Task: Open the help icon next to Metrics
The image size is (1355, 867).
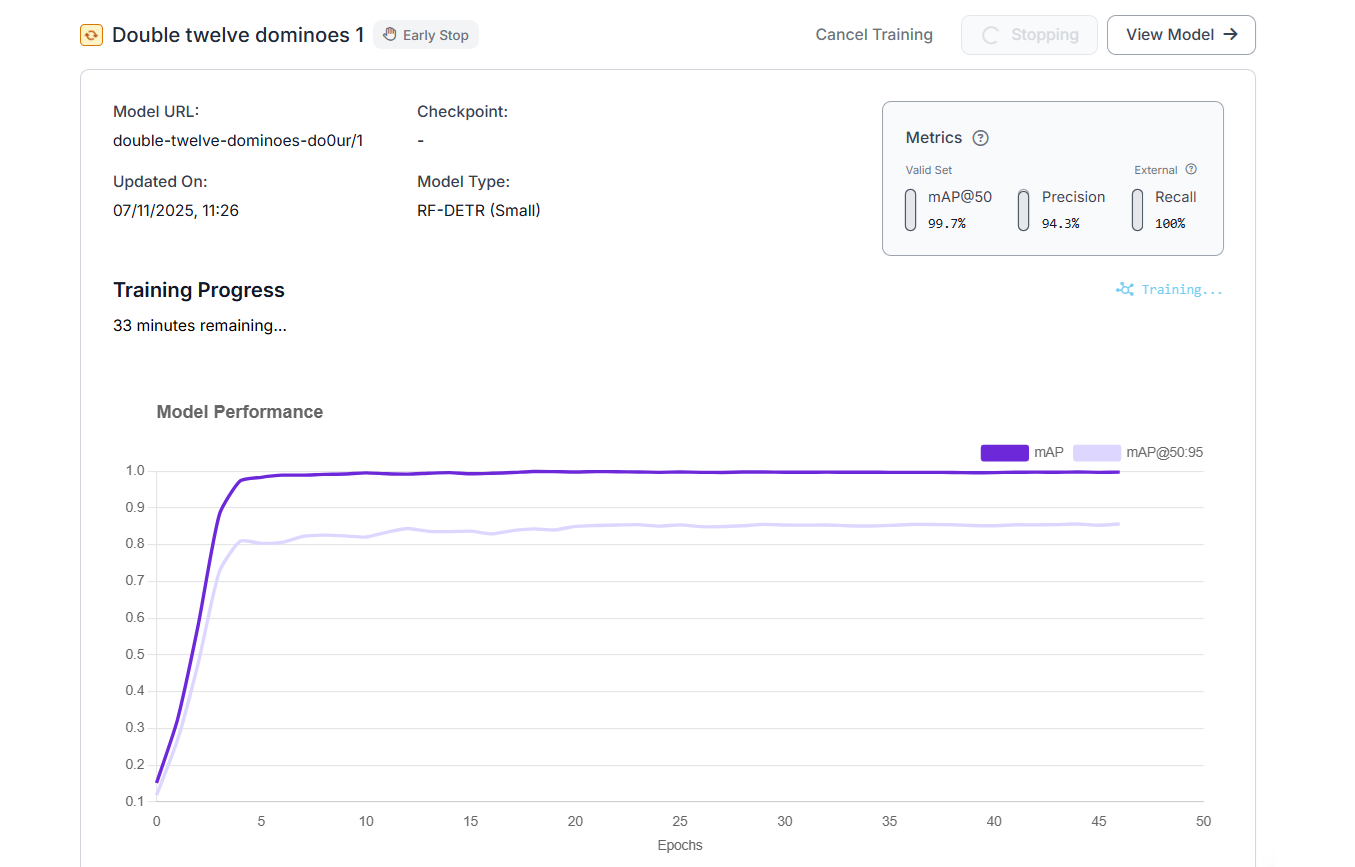Action: pyautogui.click(x=980, y=138)
